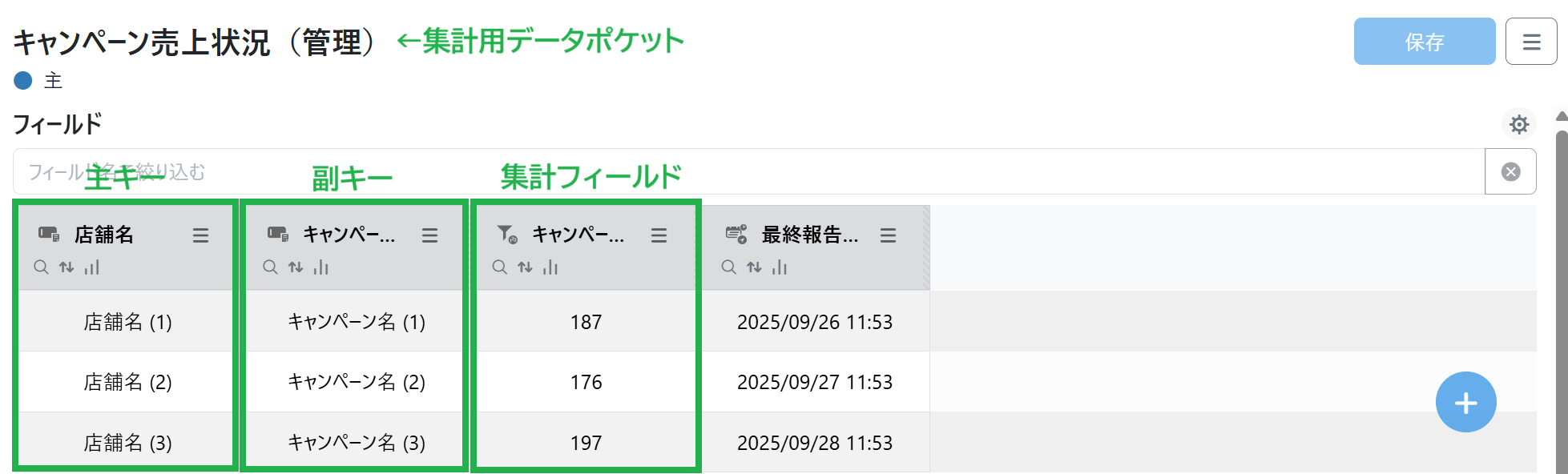Viewport: 1568px width, 474px height.
Task: Open the aggregate キャンペー column menu
Action: point(659,235)
